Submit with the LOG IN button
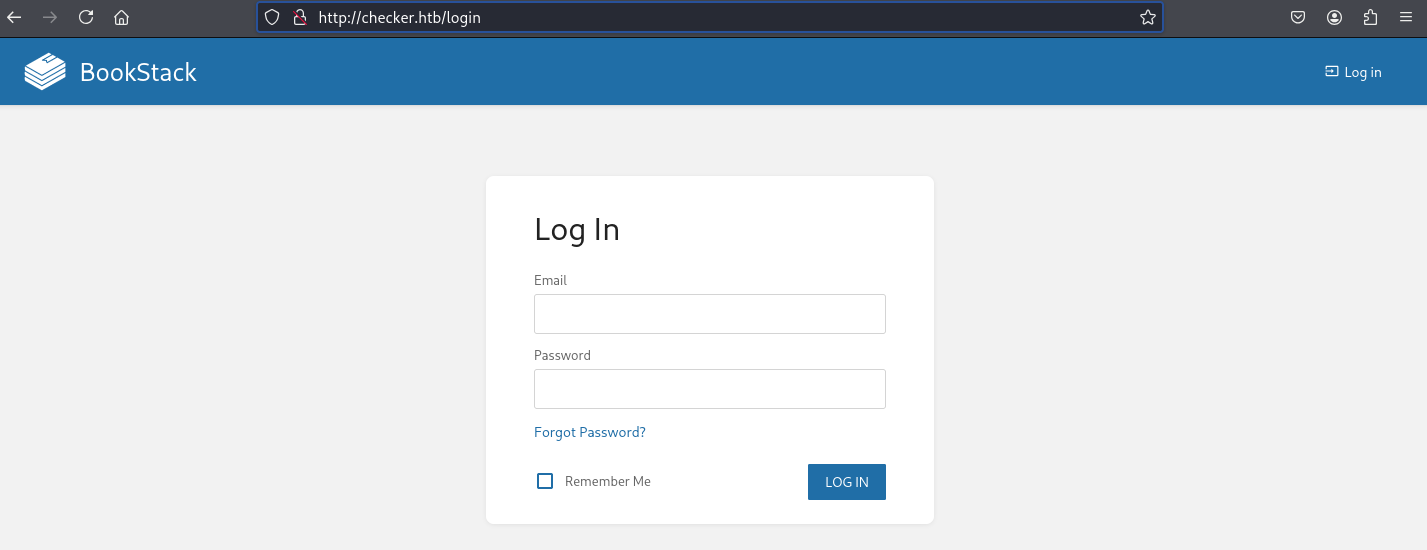1427x550 pixels. [x=847, y=482]
